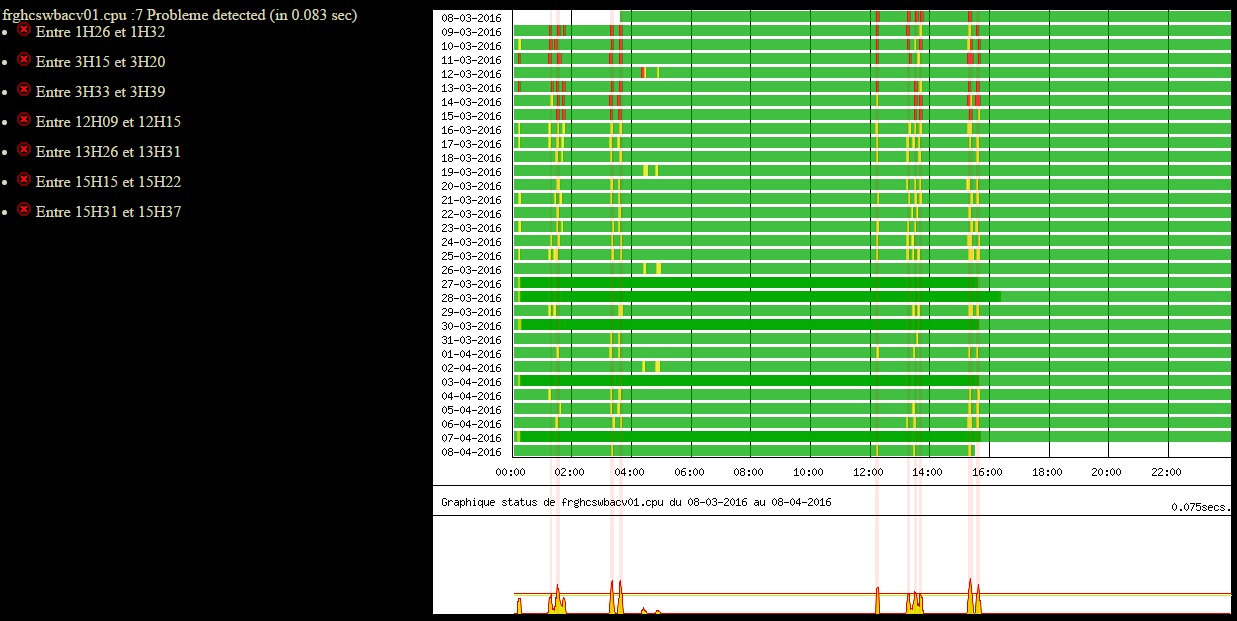Click the red error icon beside 15H15 et 15H22
Viewport: 1237px width, 621px height.
click(25, 180)
